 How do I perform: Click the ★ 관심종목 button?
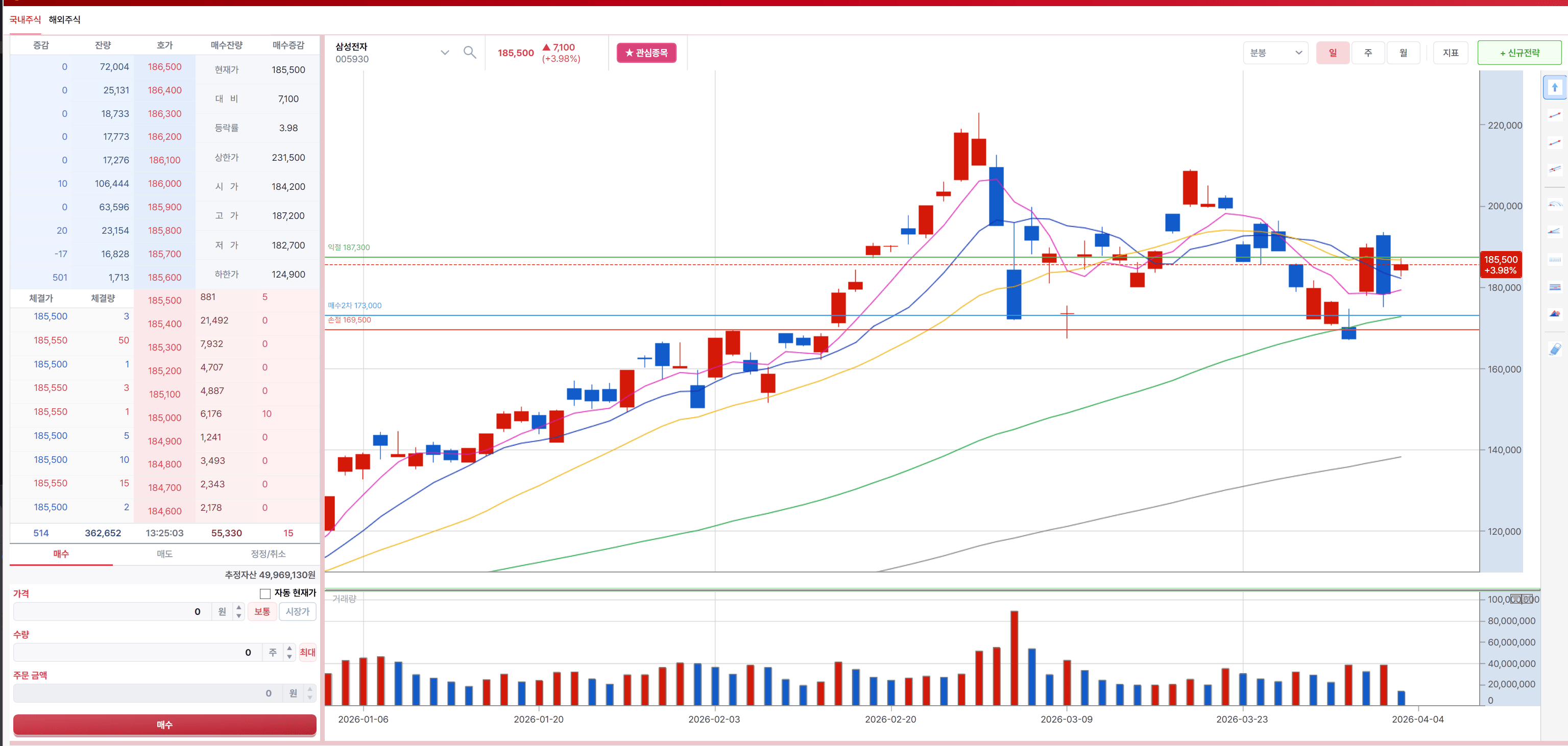pos(646,53)
